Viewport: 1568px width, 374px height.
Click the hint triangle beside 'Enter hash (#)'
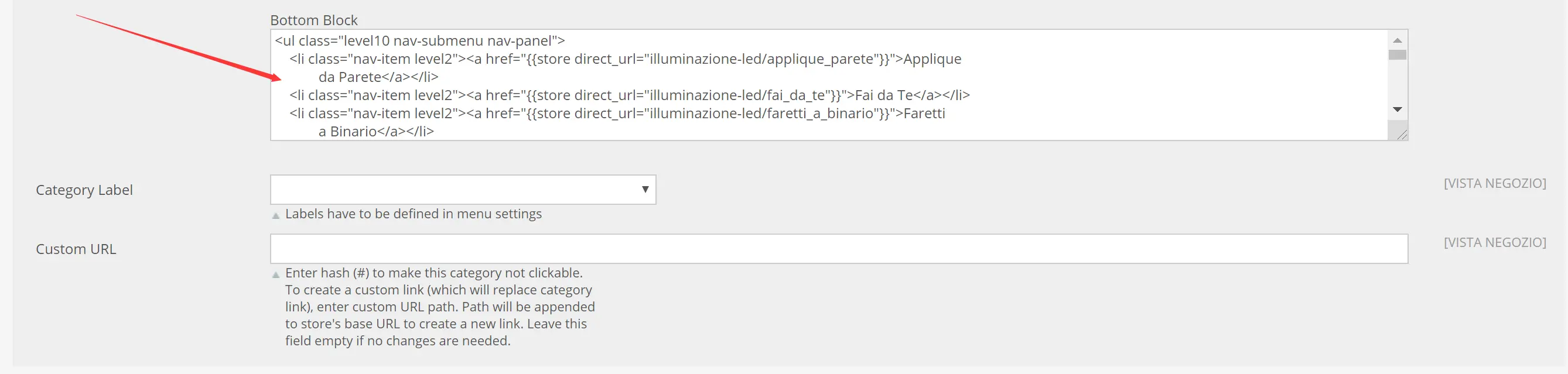(276, 275)
